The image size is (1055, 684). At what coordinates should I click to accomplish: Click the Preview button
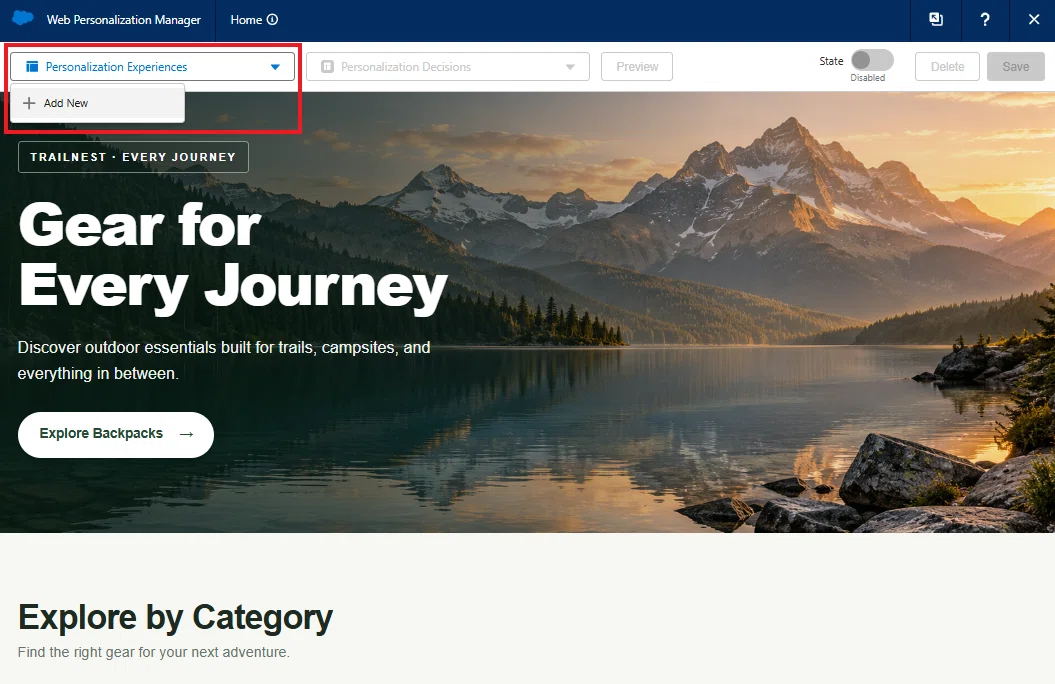(637, 67)
